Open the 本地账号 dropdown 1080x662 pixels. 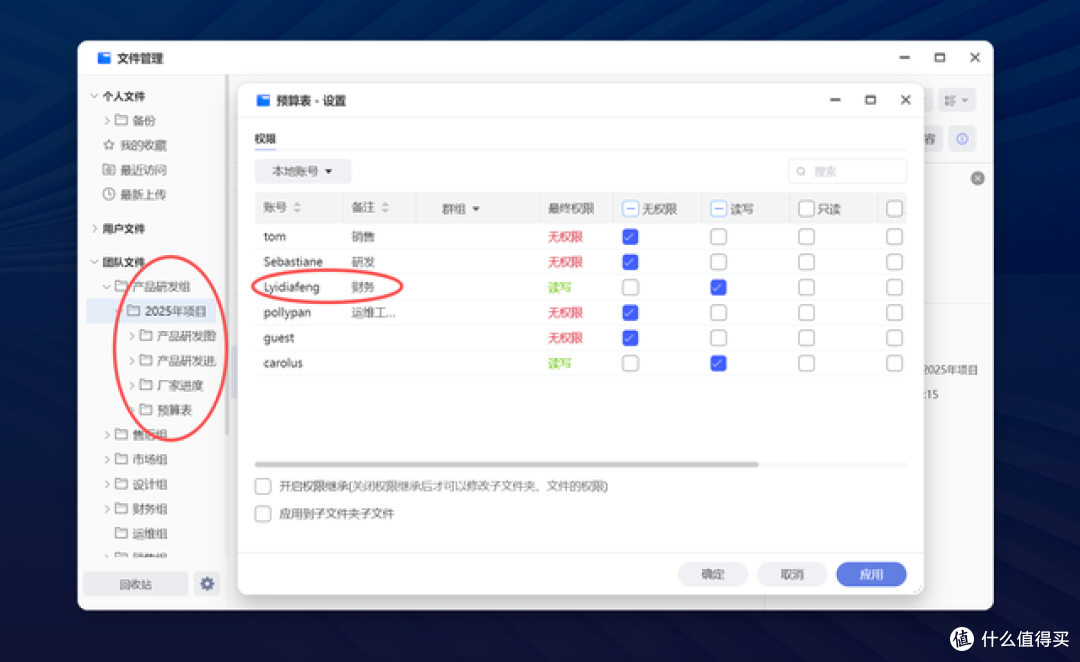coord(302,171)
